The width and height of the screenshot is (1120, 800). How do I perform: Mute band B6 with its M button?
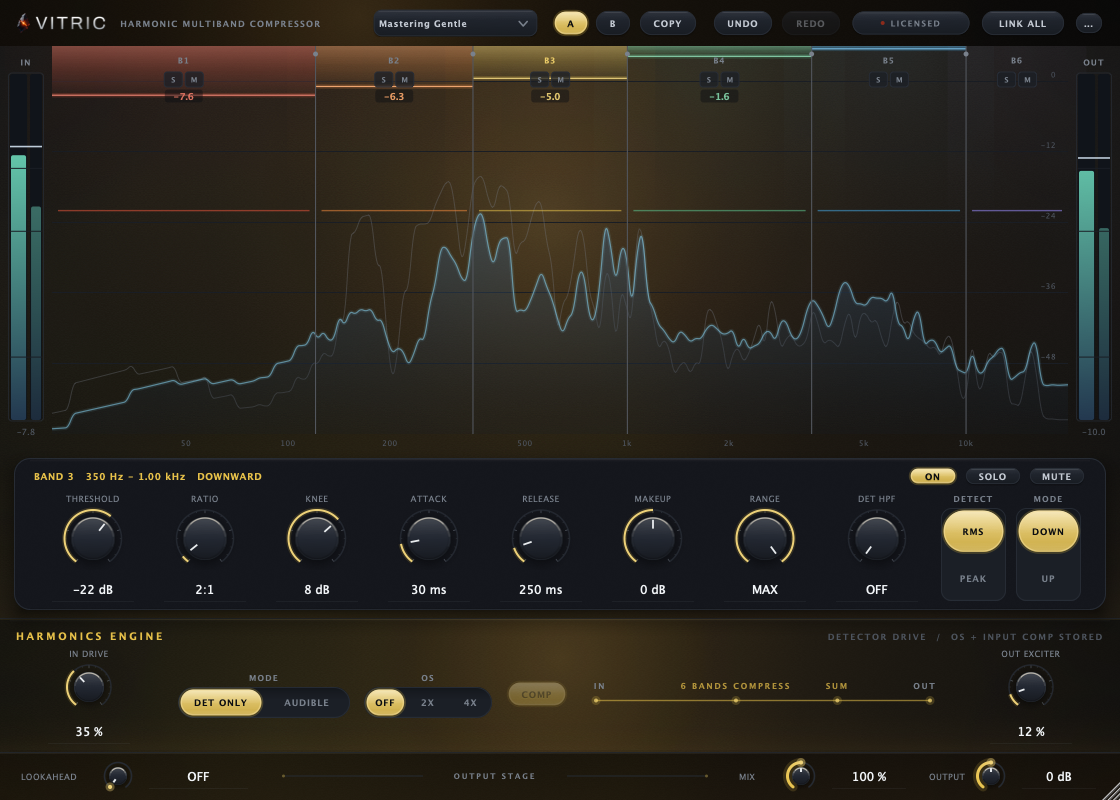tap(1028, 79)
